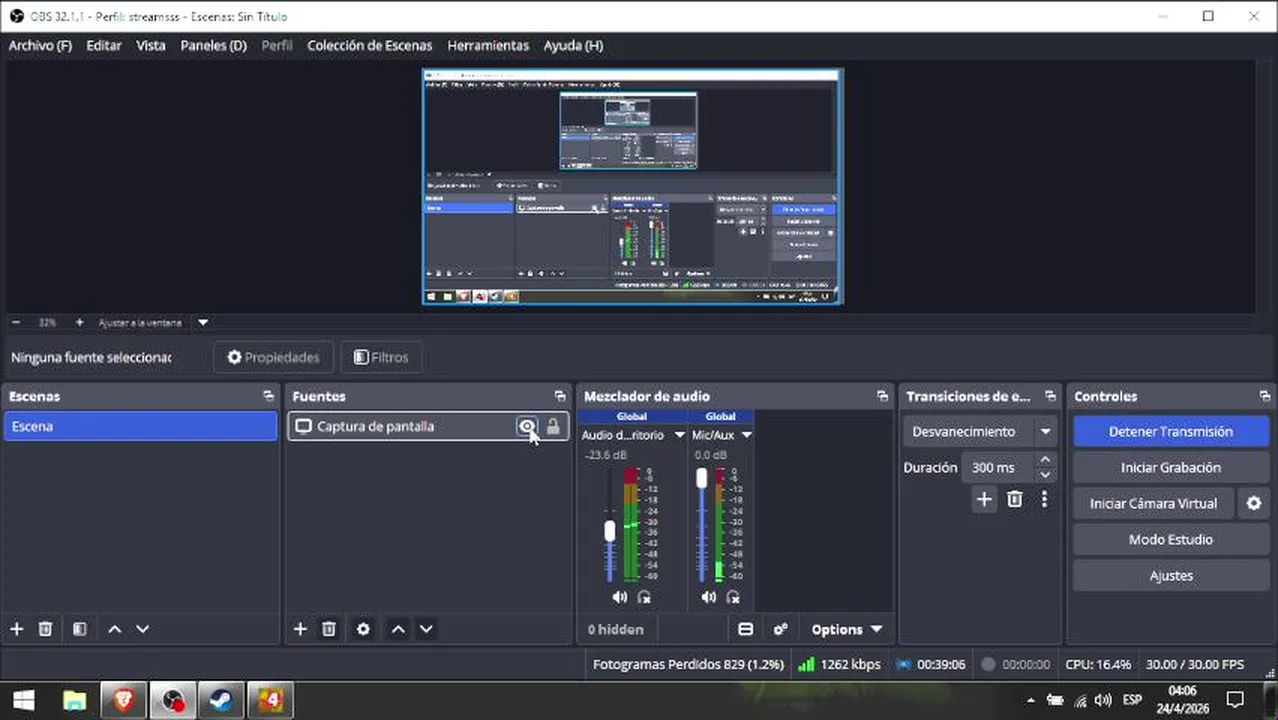Delete selected scene with trash icon
Viewport: 1278px width, 720px height.
coord(45,629)
